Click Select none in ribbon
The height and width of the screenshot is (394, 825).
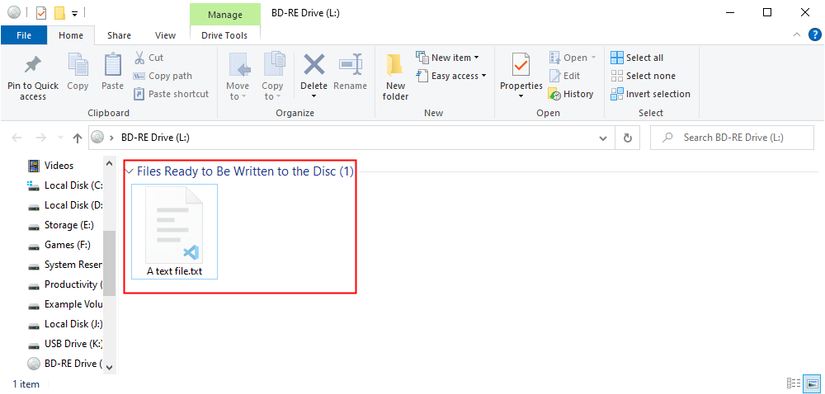tap(642, 76)
